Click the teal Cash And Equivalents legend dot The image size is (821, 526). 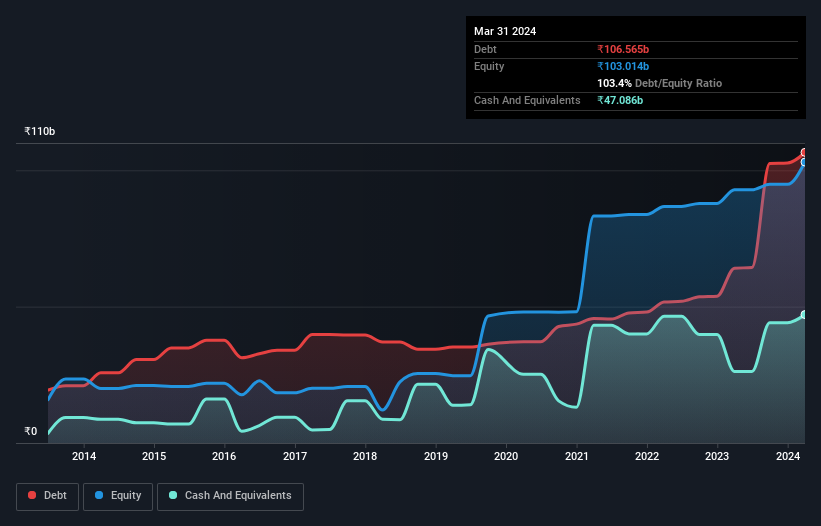coord(173,495)
